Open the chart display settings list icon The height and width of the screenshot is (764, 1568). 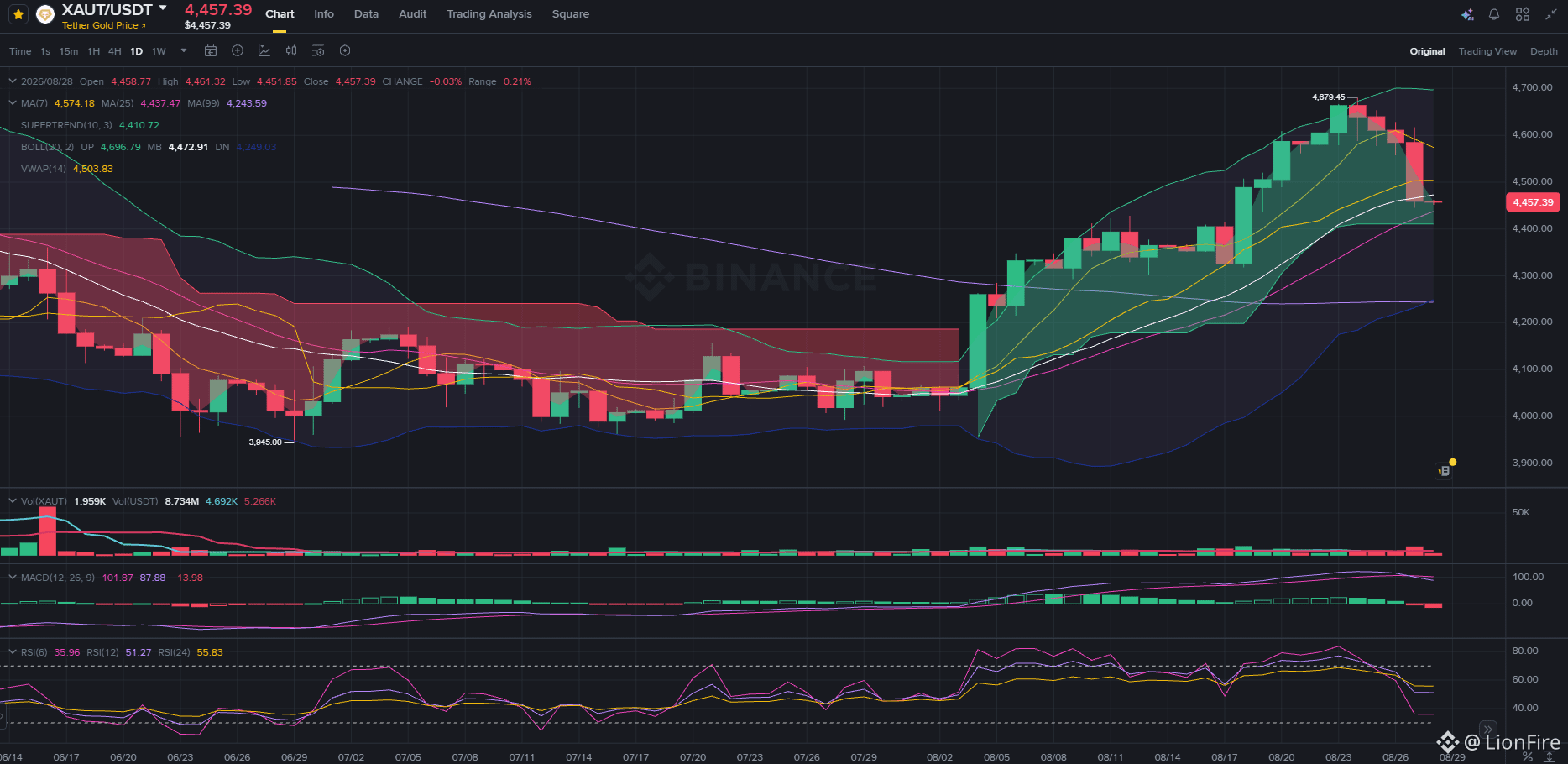[318, 51]
